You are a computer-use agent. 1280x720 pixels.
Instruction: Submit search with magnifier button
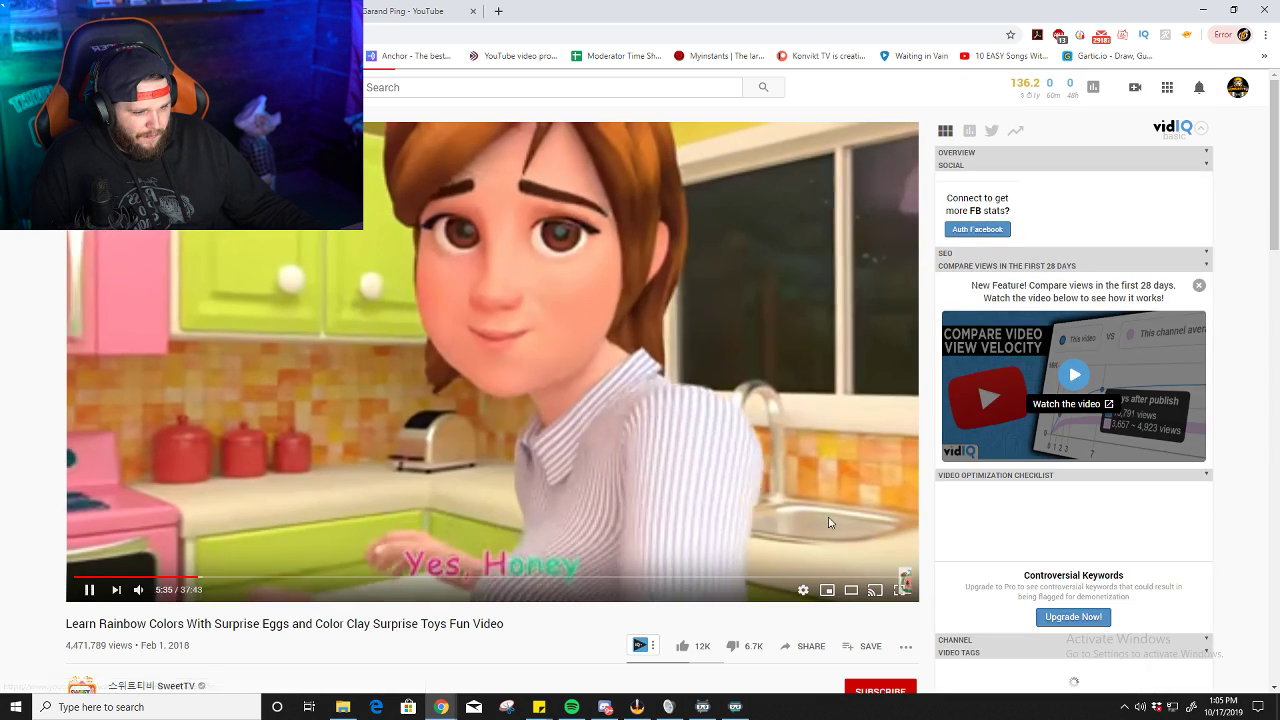click(763, 87)
